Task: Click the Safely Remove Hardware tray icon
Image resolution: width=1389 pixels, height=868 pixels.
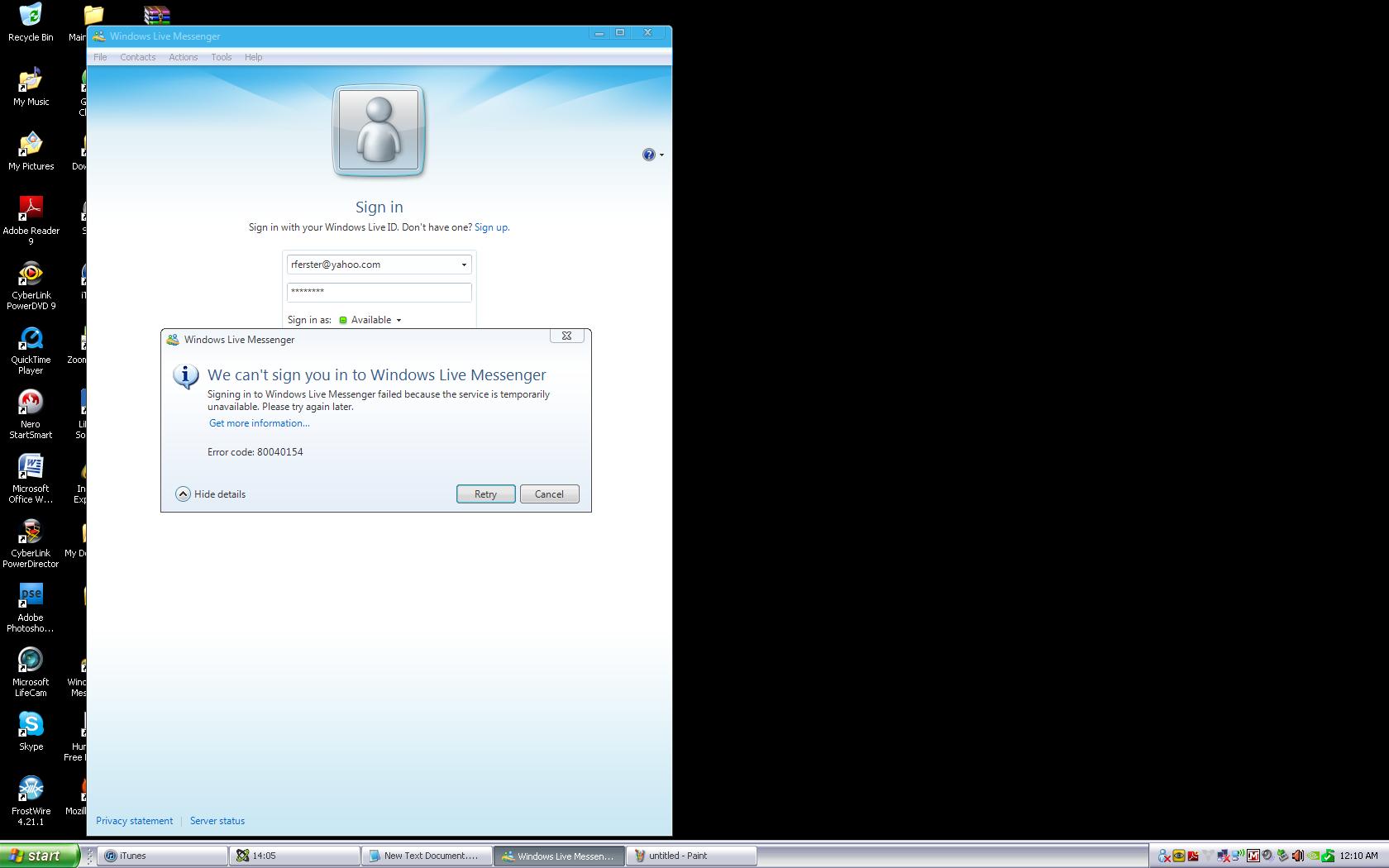Action: click(x=1282, y=856)
